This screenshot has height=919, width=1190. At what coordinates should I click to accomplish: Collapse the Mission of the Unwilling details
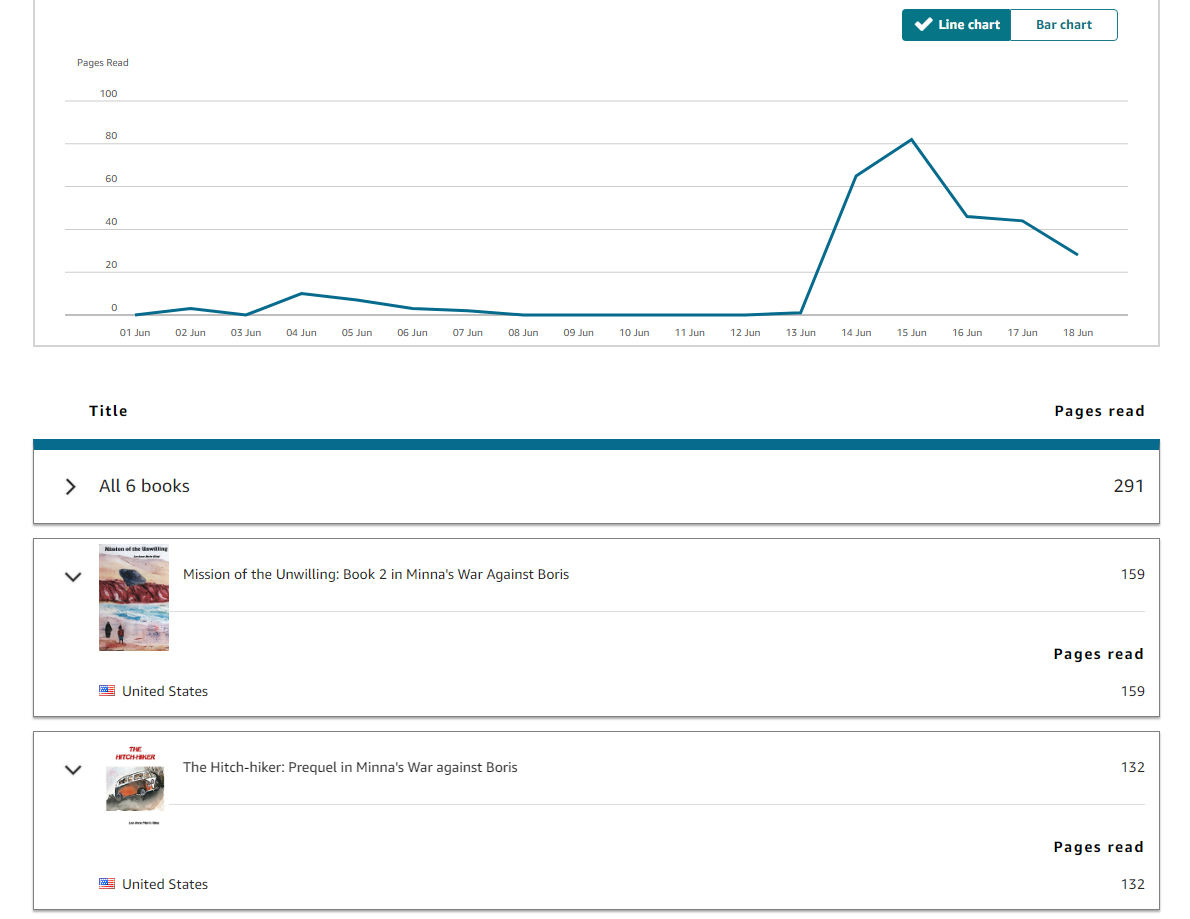(x=72, y=577)
